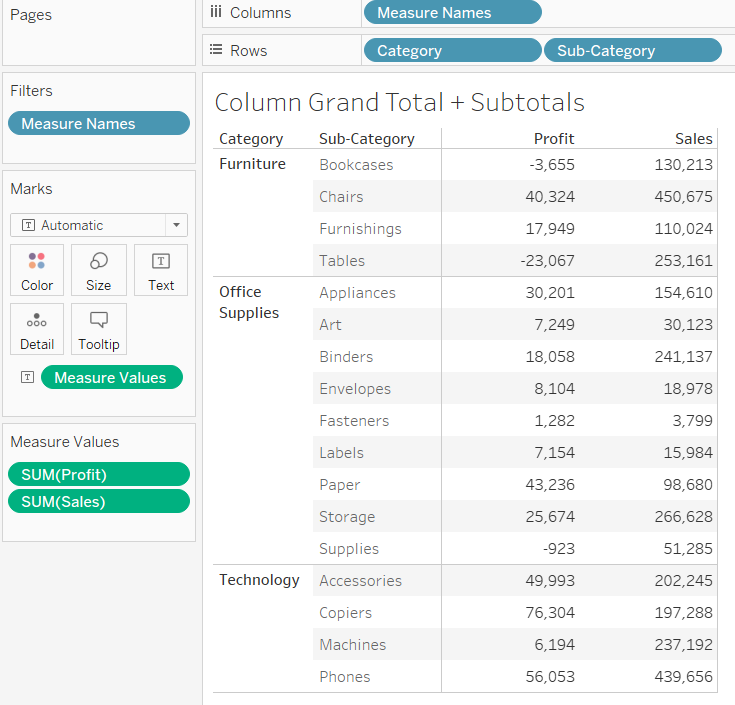Screen dimensions: 735x705
Task: Select the Paper sub-category
Action: click(340, 485)
